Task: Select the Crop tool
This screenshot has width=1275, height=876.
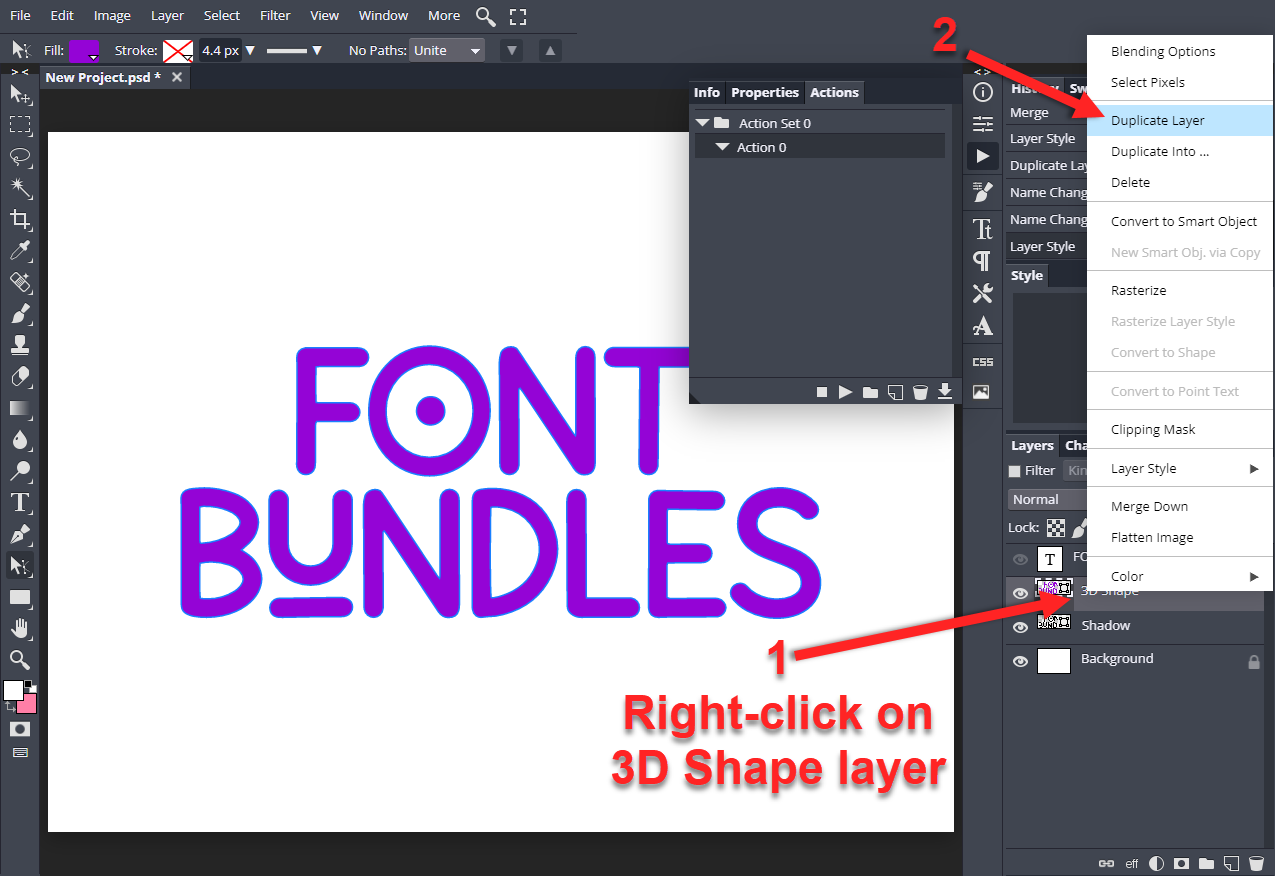Action: click(x=20, y=220)
